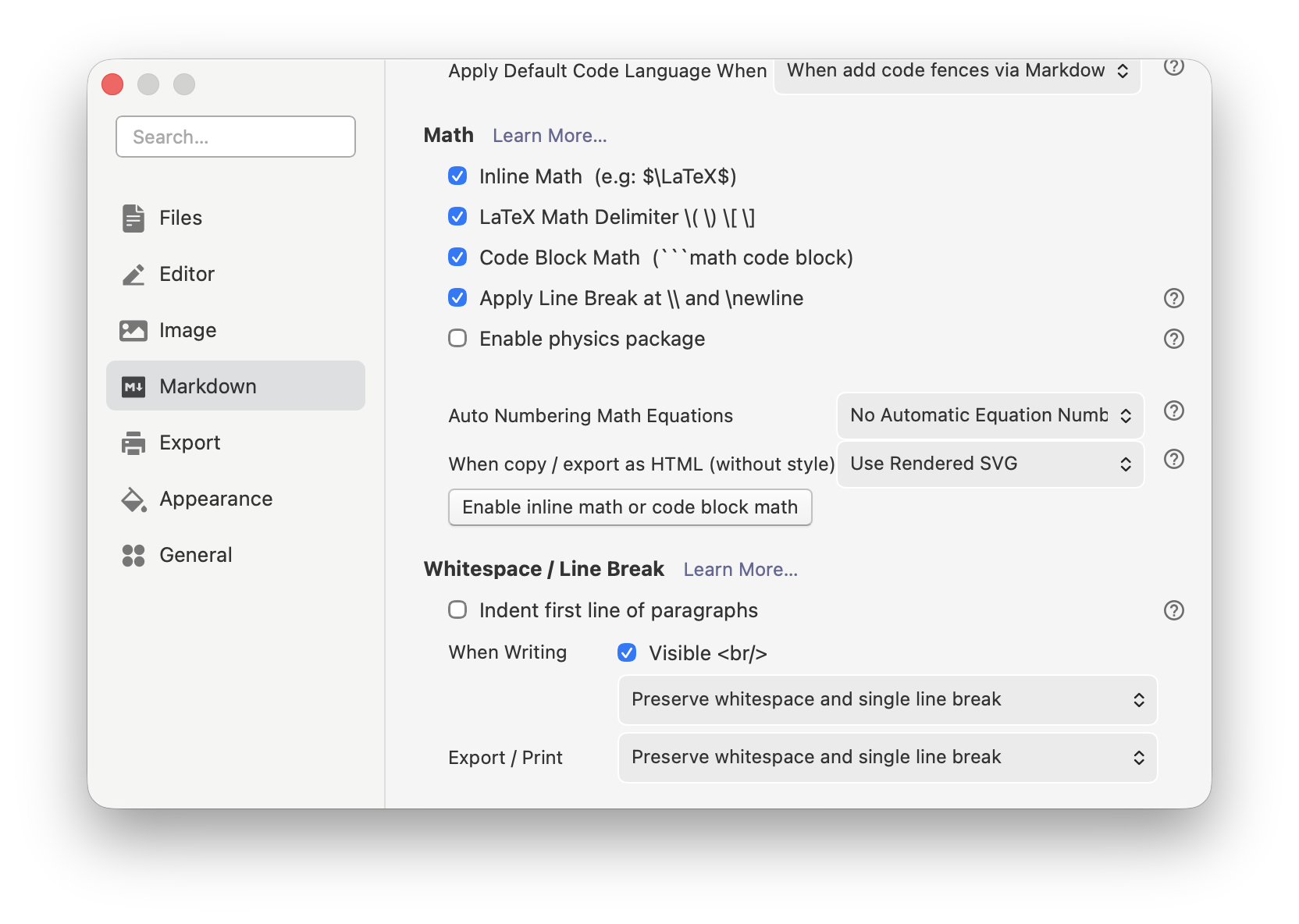This screenshot has width=1299, height=924.
Task: Toggle Indent first line of paragraphs
Action: (x=457, y=610)
